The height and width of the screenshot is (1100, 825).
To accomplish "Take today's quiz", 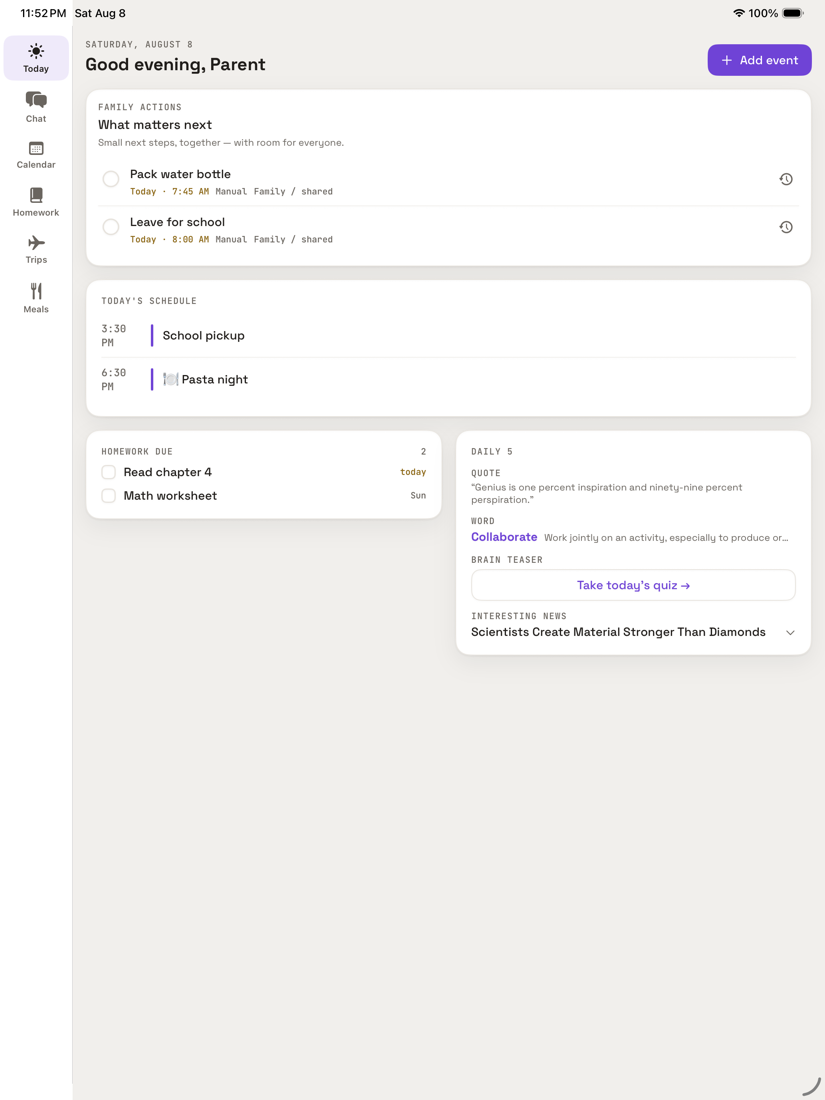I will pyautogui.click(x=633, y=585).
